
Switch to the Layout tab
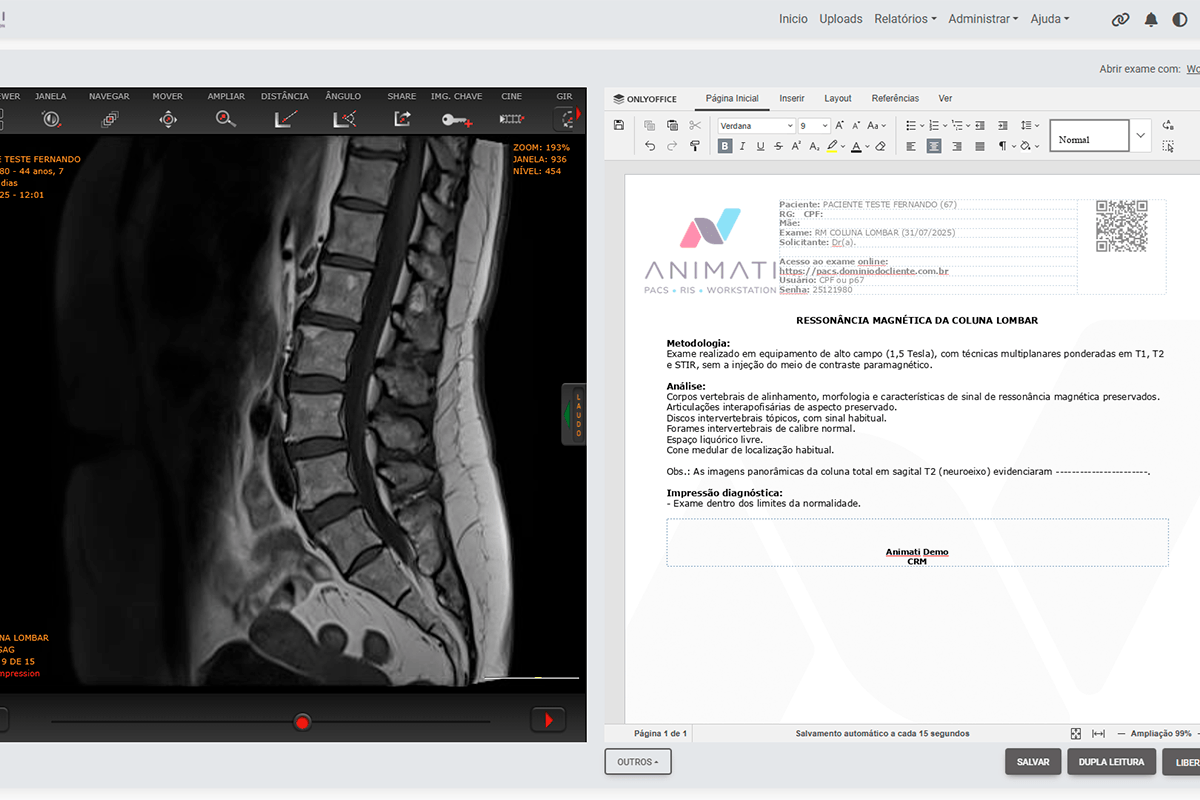[838, 98]
